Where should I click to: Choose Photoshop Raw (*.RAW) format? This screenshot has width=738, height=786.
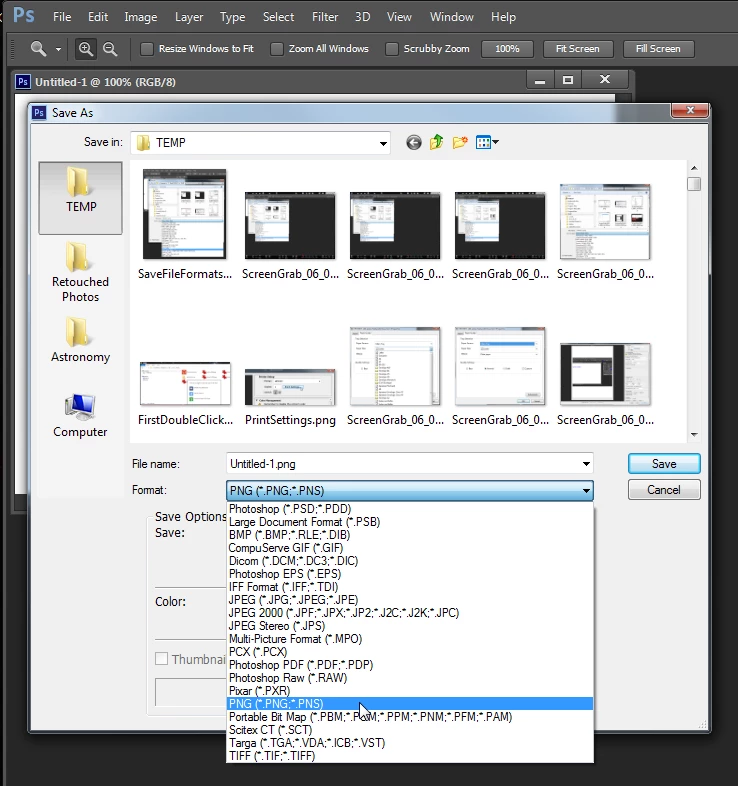click(410, 678)
